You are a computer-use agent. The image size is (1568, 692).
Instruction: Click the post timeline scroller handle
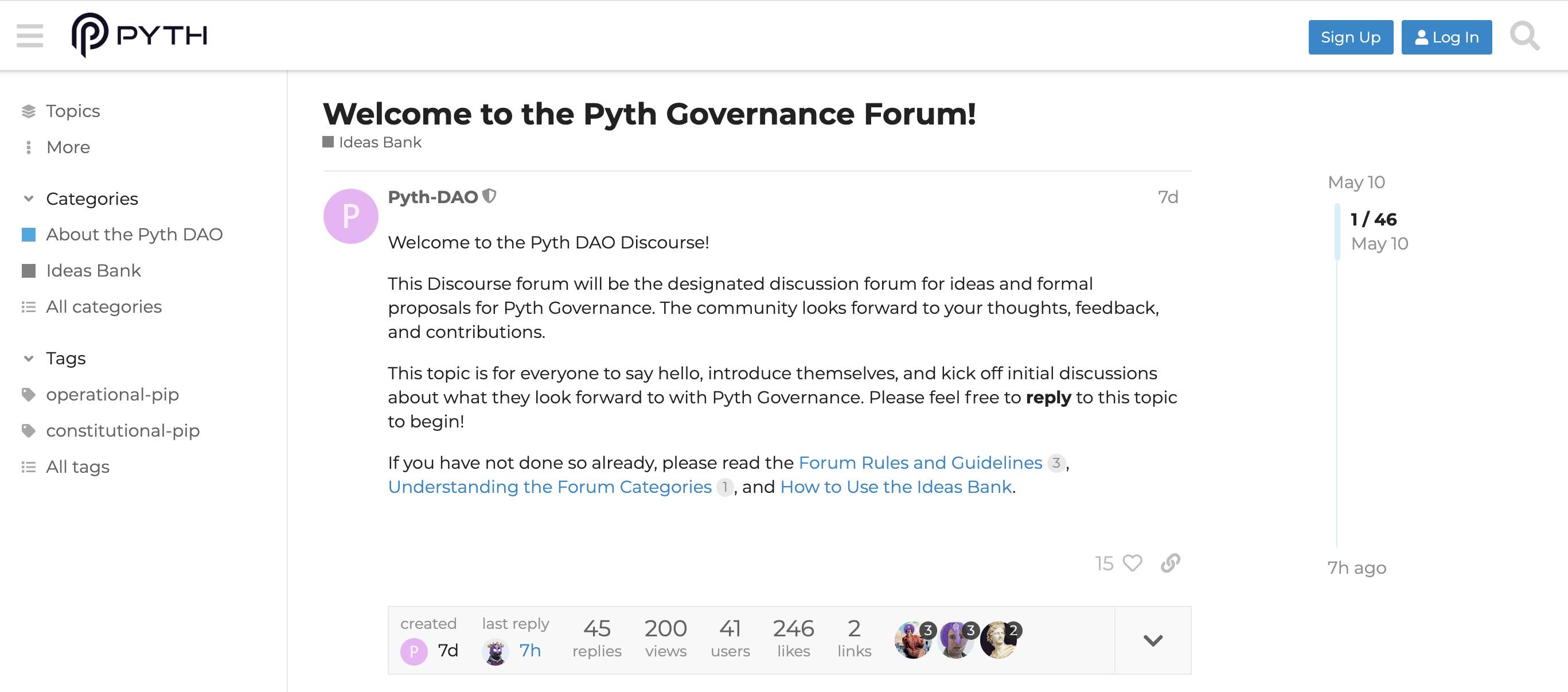pyautogui.click(x=1337, y=231)
